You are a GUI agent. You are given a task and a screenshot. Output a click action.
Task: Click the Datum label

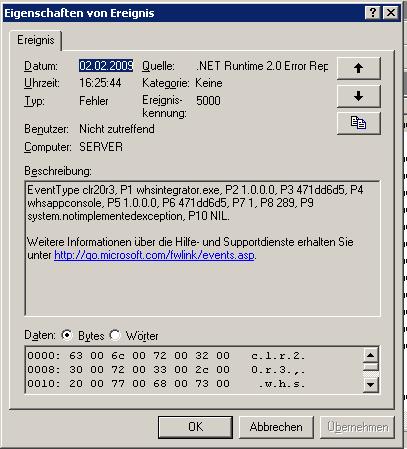click(x=41, y=66)
